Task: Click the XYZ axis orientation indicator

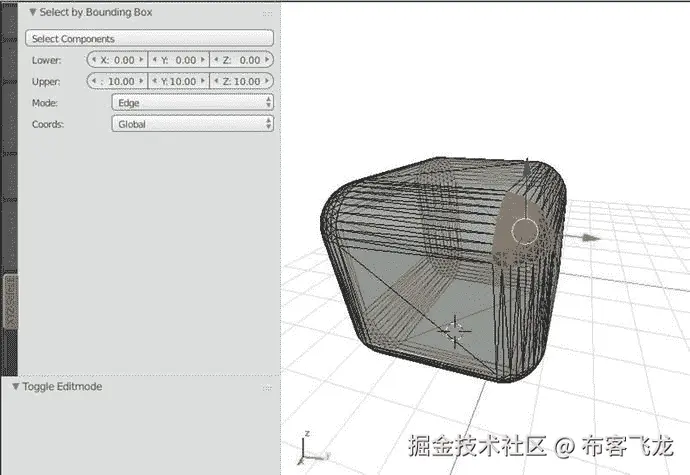Action: point(312,448)
